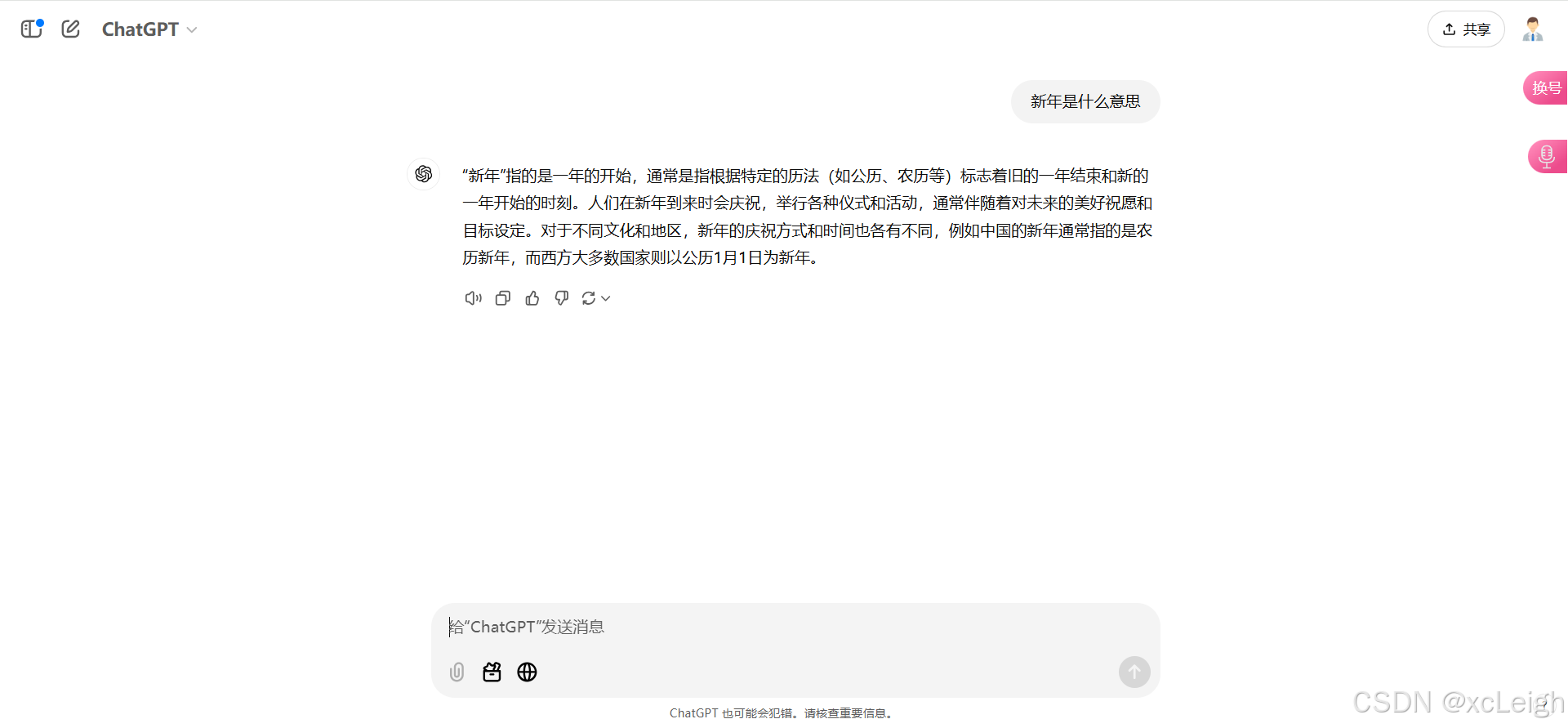Open the ChatGPT model selector dropdown
The height and width of the screenshot is (728, 1568).
[x=149, y=29]
